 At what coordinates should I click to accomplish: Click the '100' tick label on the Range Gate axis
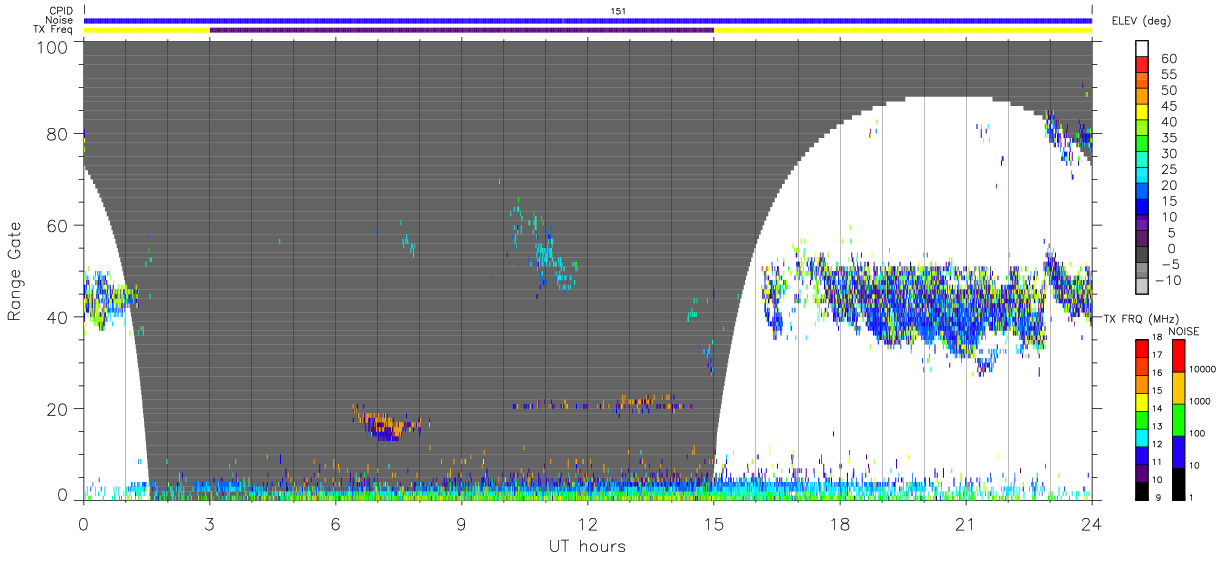pos(54,47)
